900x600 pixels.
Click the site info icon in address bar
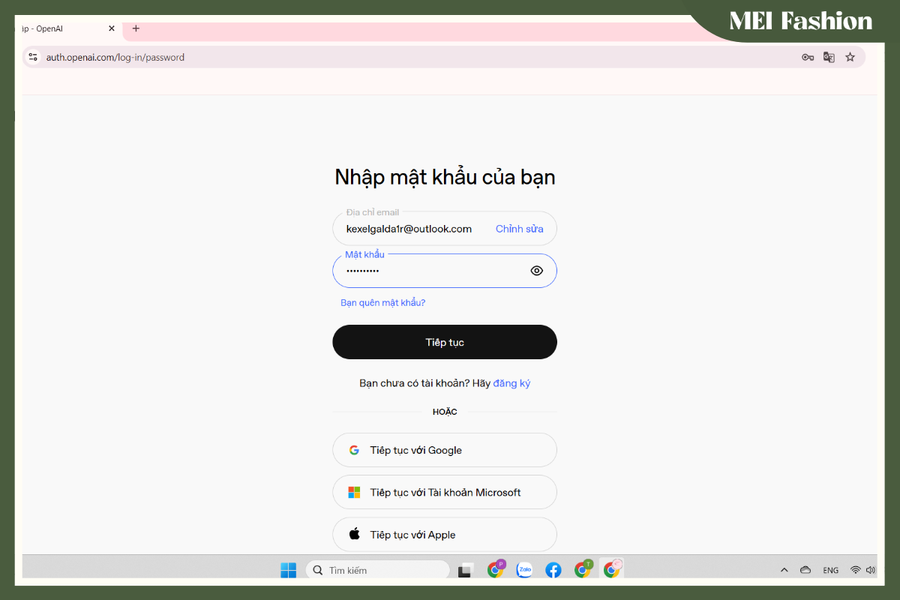point(33,57)
